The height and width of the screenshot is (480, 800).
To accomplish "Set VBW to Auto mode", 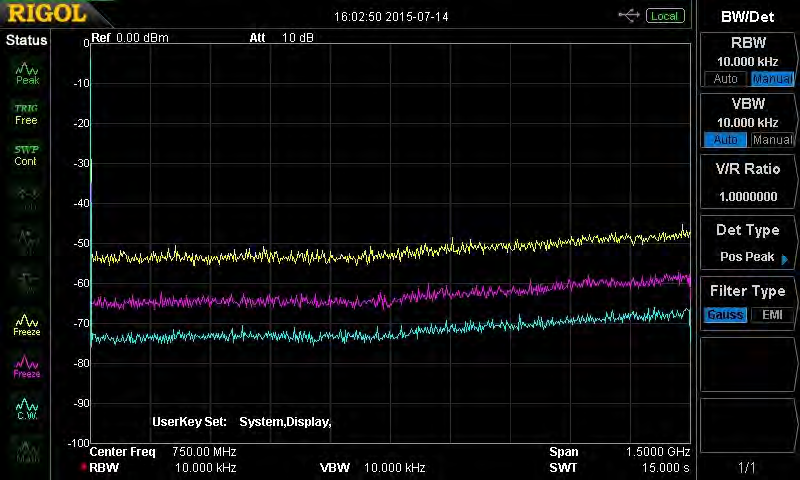I will [725, 140].
